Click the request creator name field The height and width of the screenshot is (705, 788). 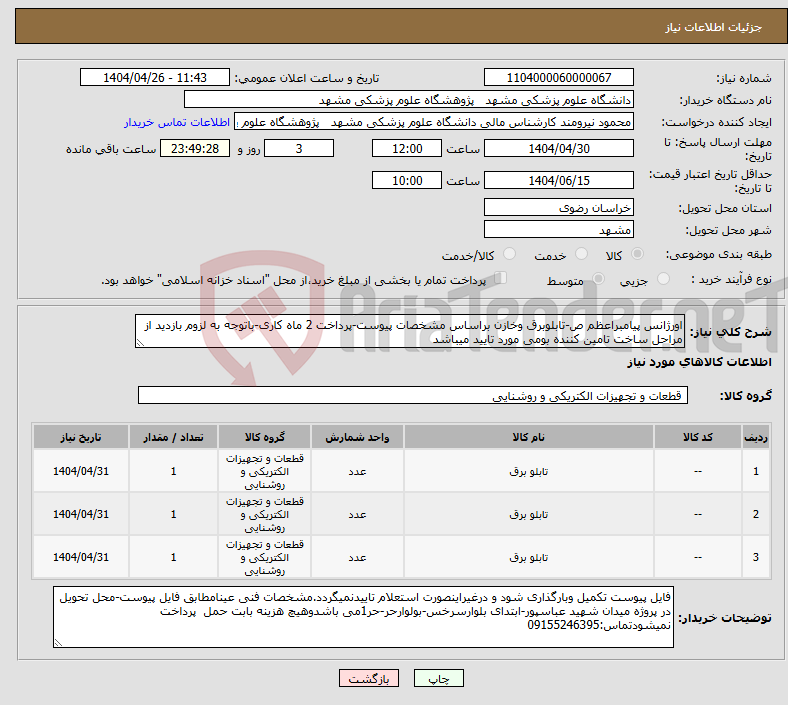pos(434,122)
